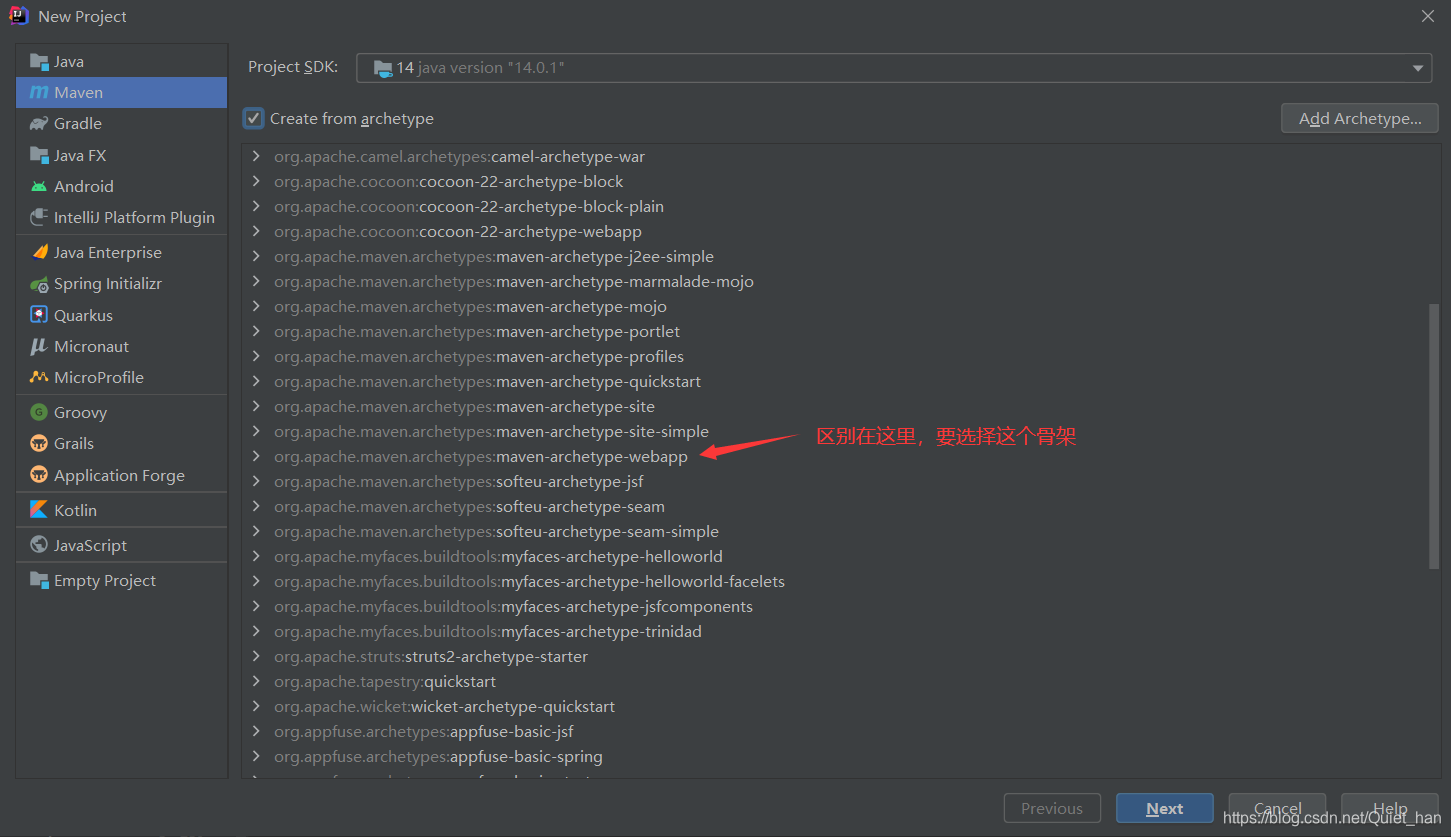Expand the camel-archetype-war node
Image resolution: width=1451 pixels, height=837 pixels.
pyautogui.click(x=257, y=156)
